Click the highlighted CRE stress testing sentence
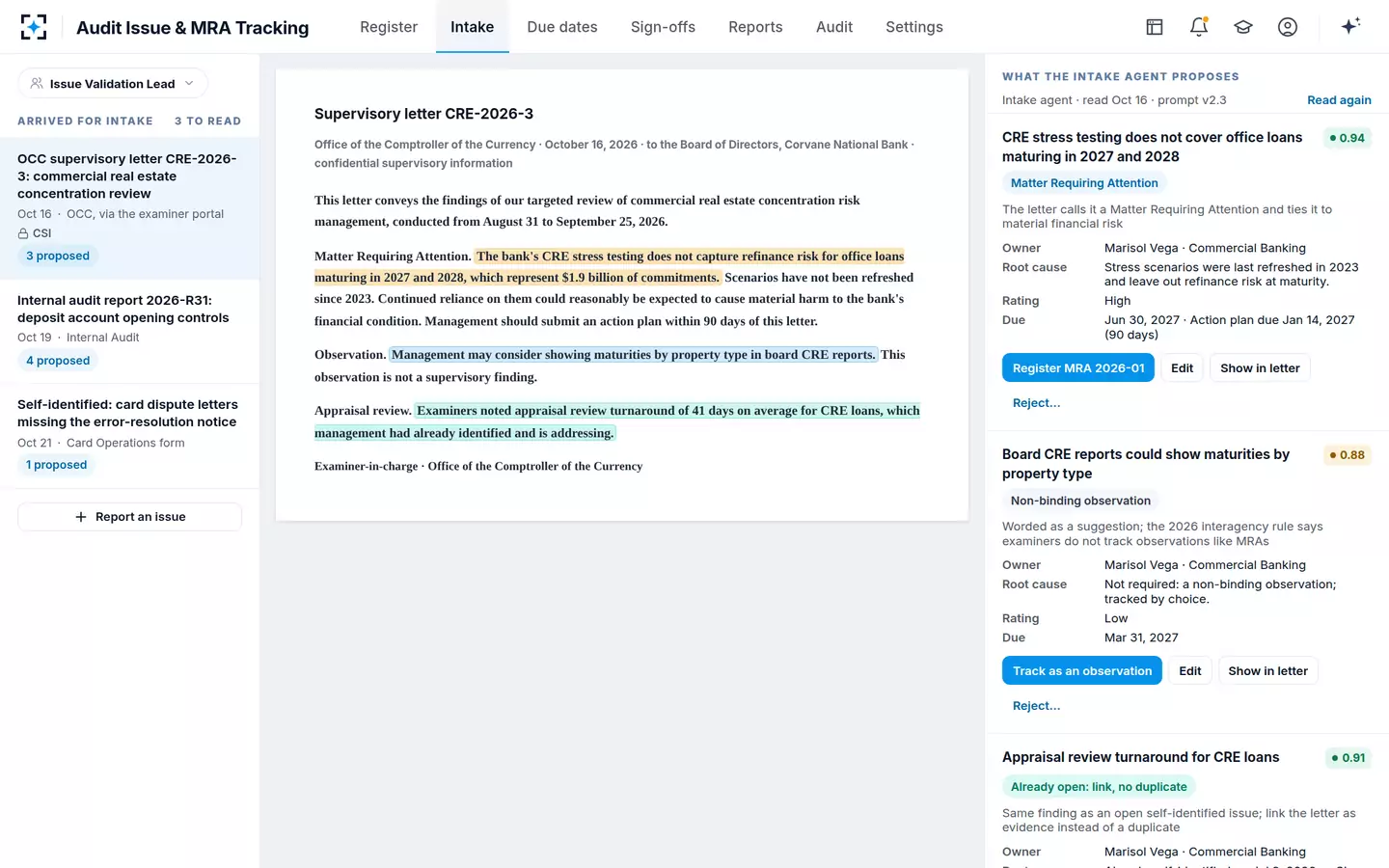The width and height of the screenshot is (1389, 868). [x=610, y=267]
